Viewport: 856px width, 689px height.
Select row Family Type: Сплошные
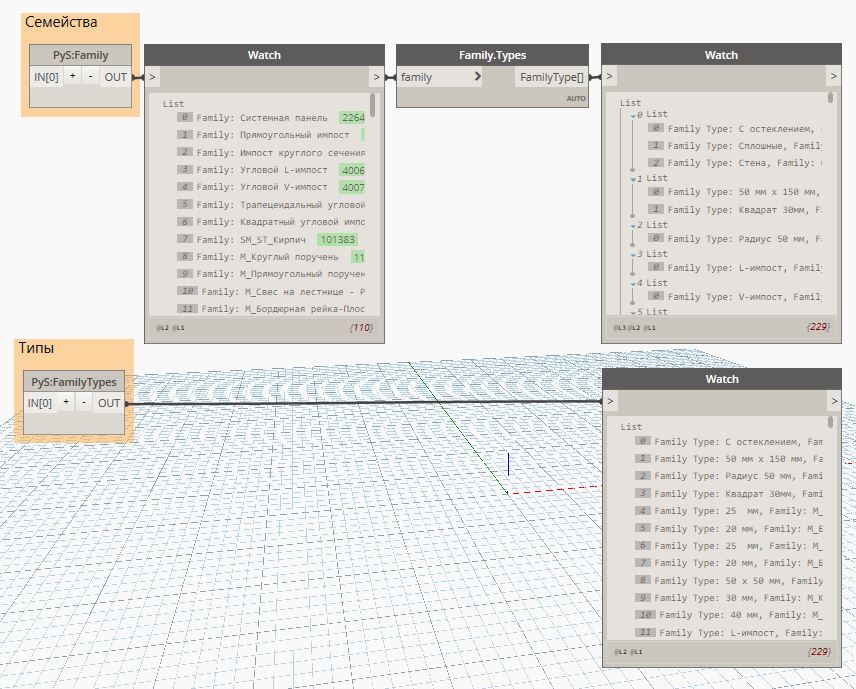pos(735,146)
